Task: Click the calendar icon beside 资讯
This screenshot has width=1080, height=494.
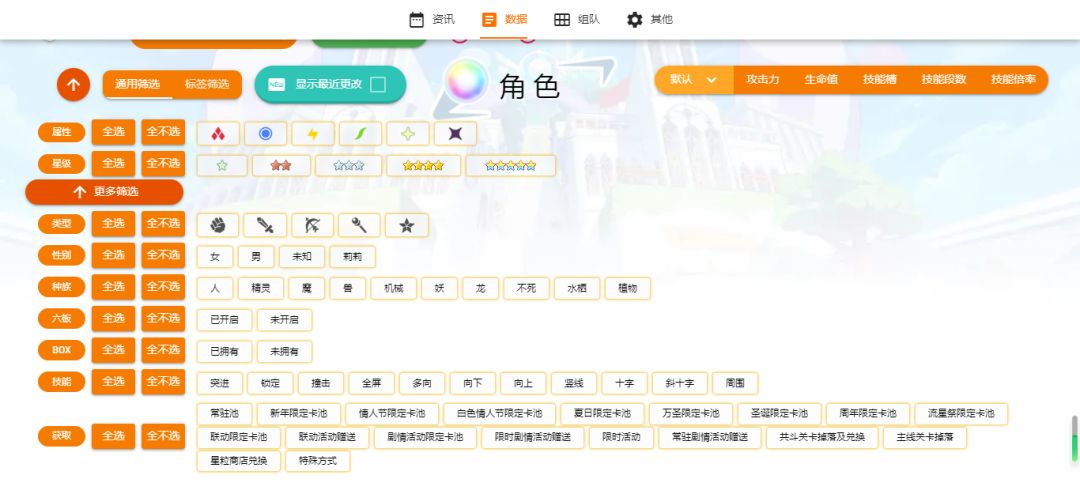Action: (417, 19)
